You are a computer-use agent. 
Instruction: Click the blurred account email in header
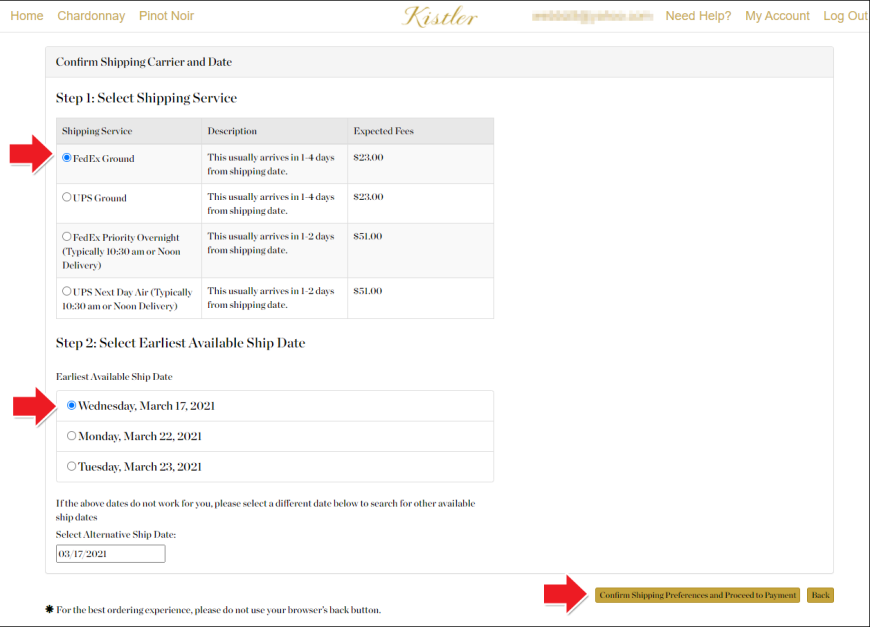[591, 16]
